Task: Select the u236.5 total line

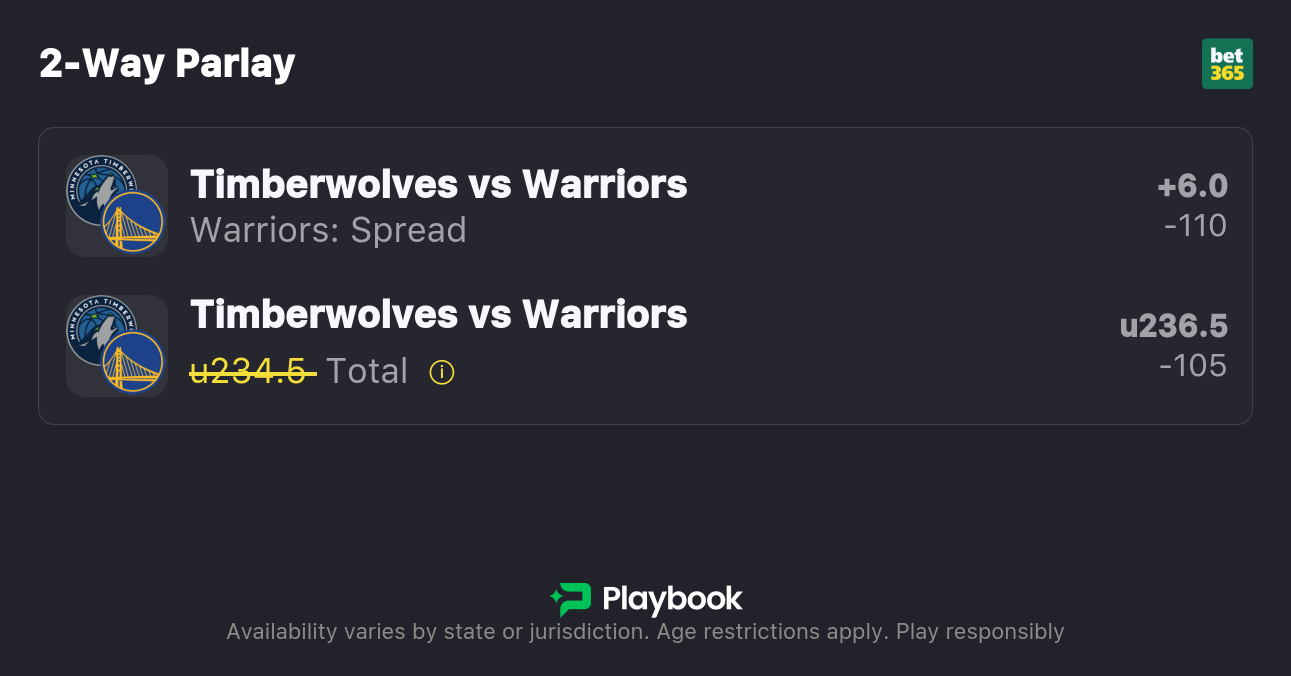Action: coord(1173,326)
